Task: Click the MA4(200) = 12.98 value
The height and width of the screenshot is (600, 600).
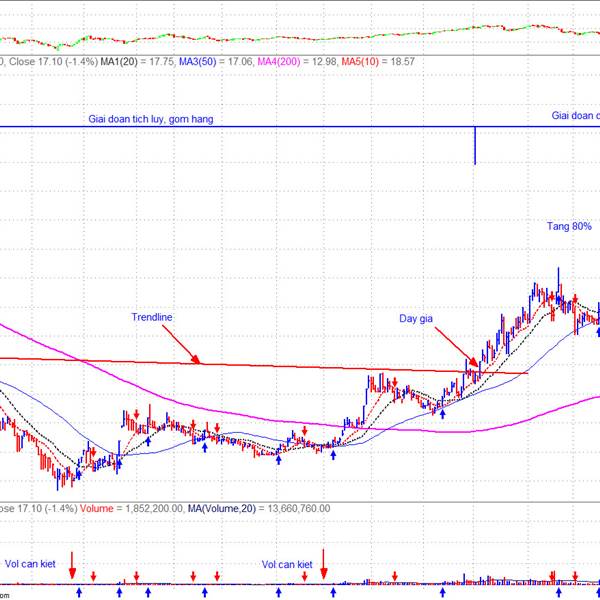Action: click(297, 62)
